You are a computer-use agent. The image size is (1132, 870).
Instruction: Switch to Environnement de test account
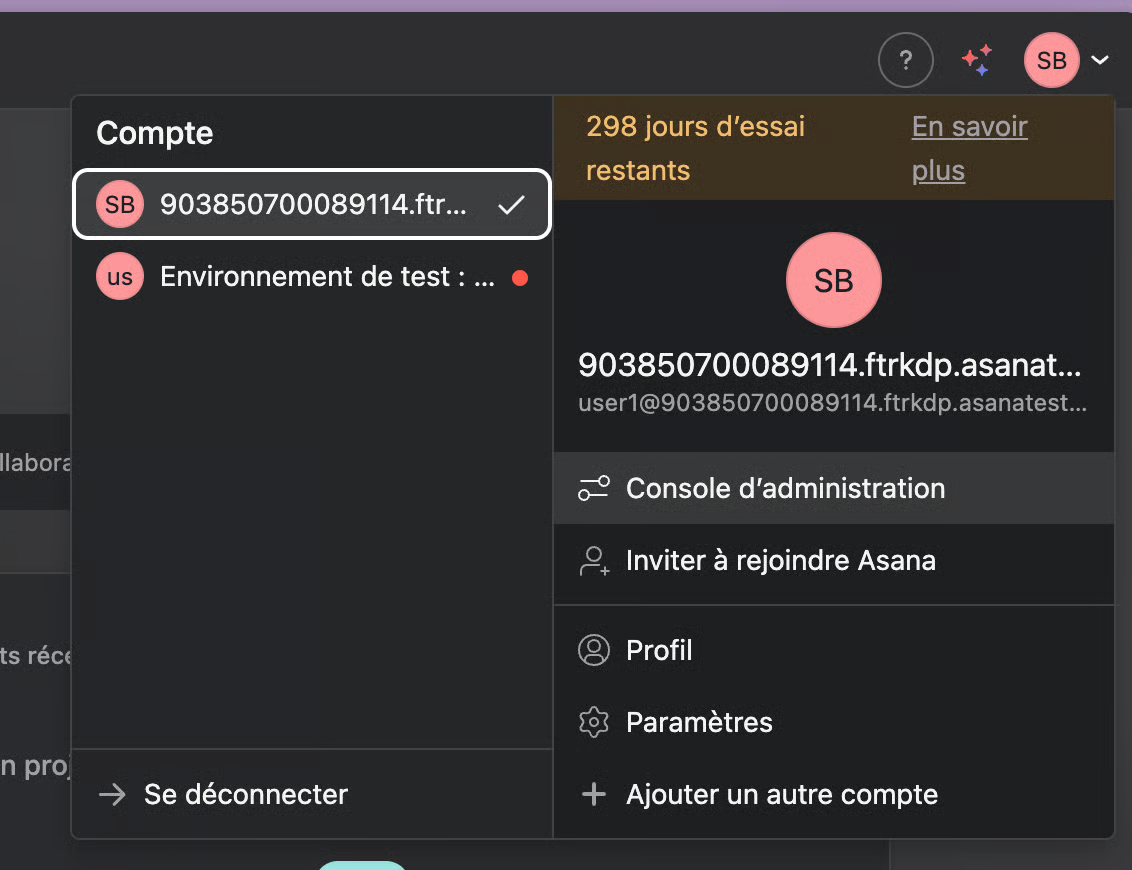coord(326,277)
